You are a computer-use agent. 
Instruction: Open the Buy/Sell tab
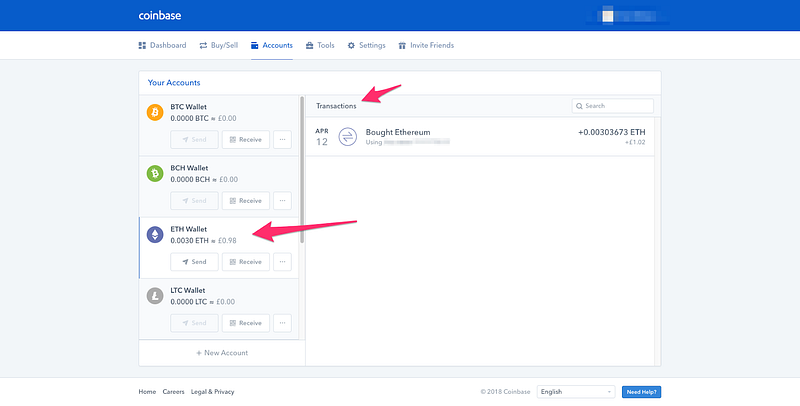tap(218, 45)
